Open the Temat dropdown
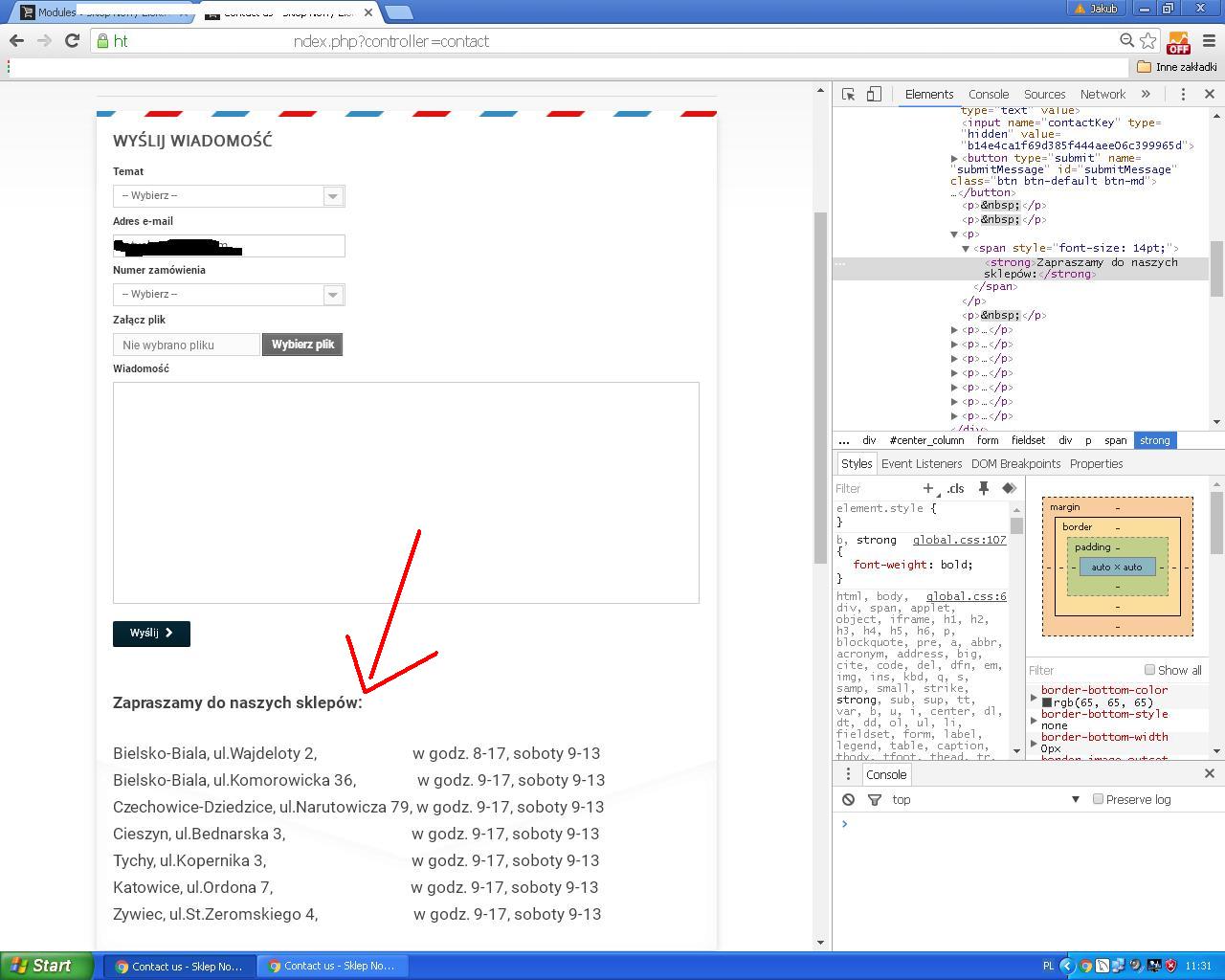 tap(229, 195)
